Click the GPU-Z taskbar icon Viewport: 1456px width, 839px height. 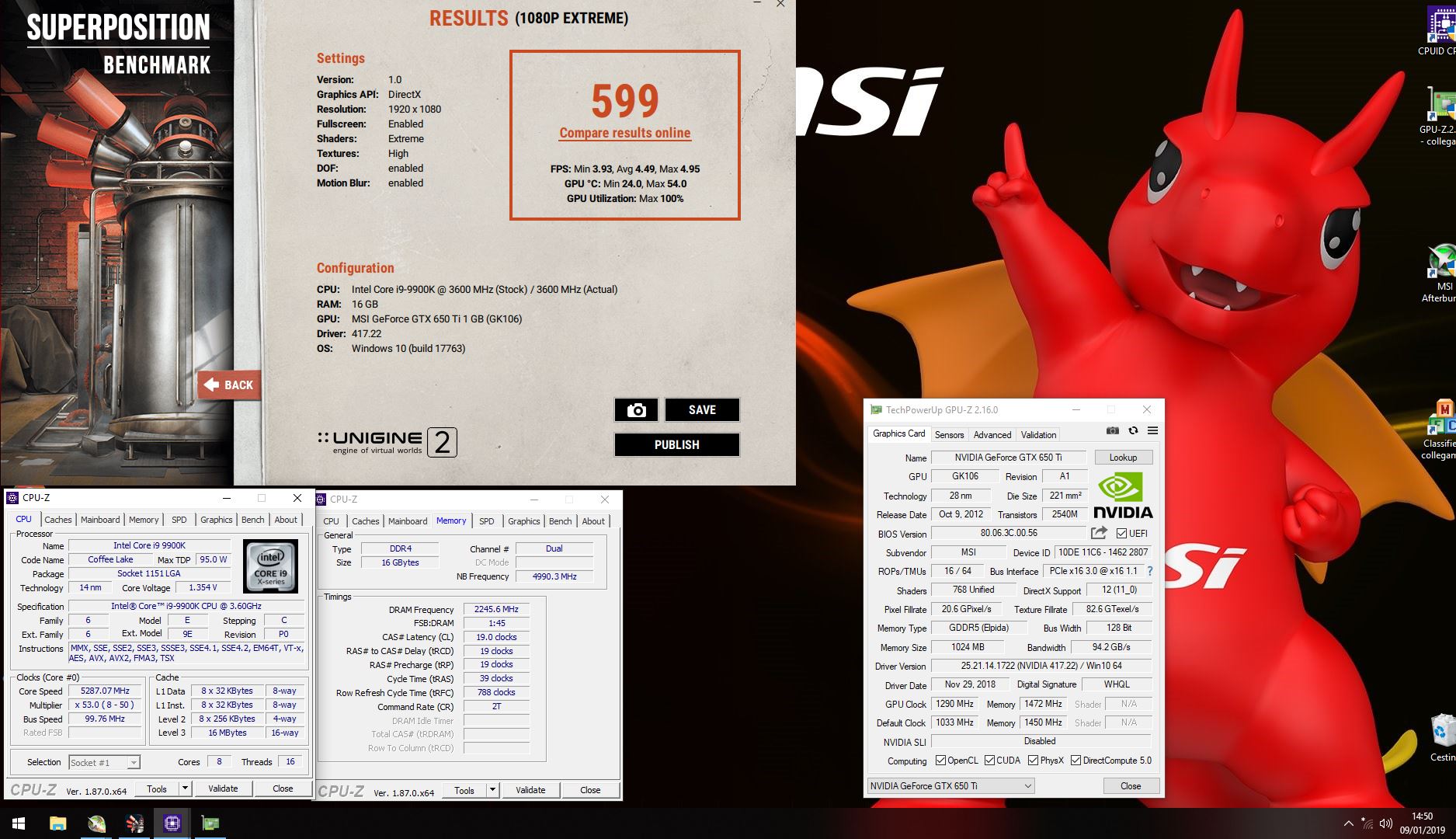[x=210, y=823]
